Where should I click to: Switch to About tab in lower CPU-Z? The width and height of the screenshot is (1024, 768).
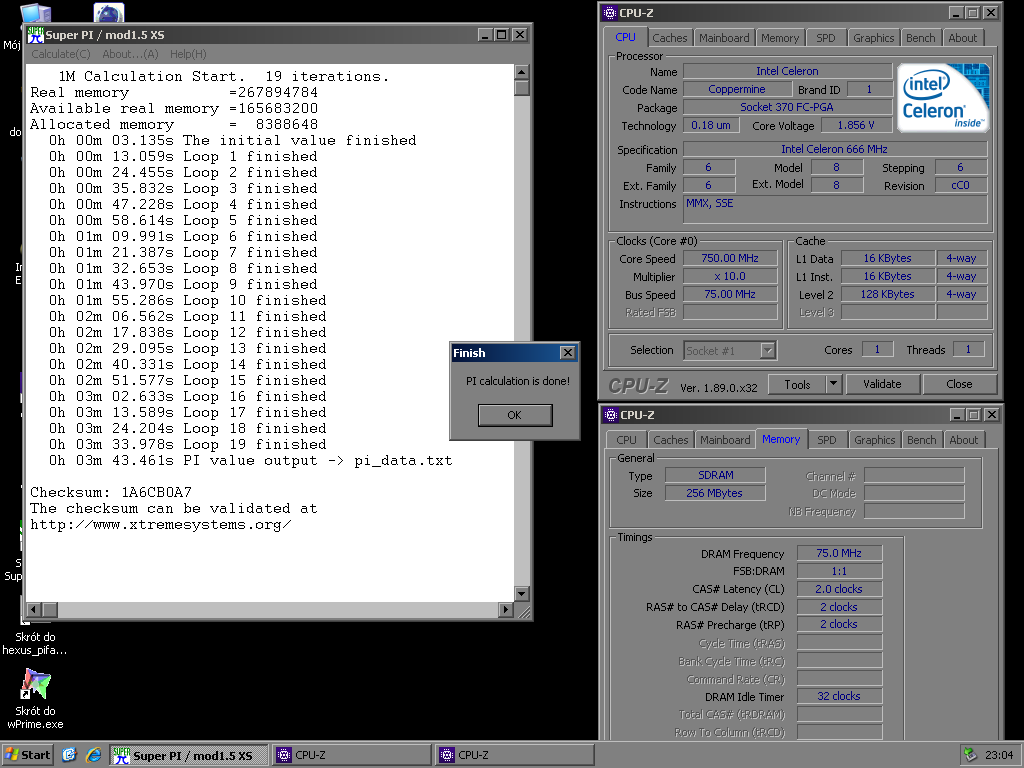tap(963, 440)
